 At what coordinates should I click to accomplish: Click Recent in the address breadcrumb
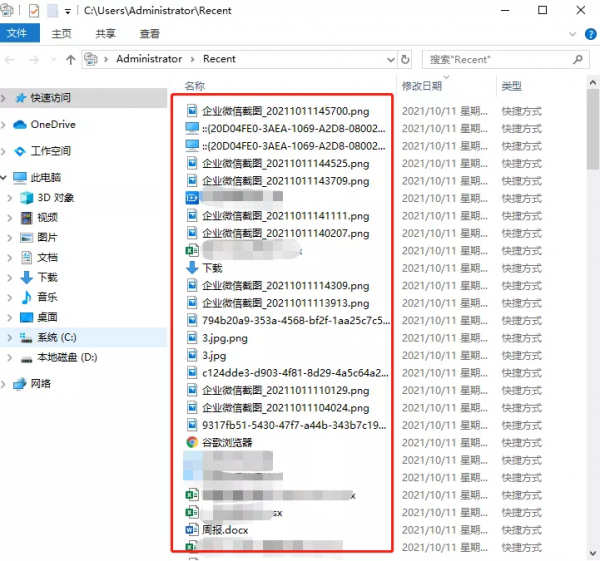(x=219, y=59)
